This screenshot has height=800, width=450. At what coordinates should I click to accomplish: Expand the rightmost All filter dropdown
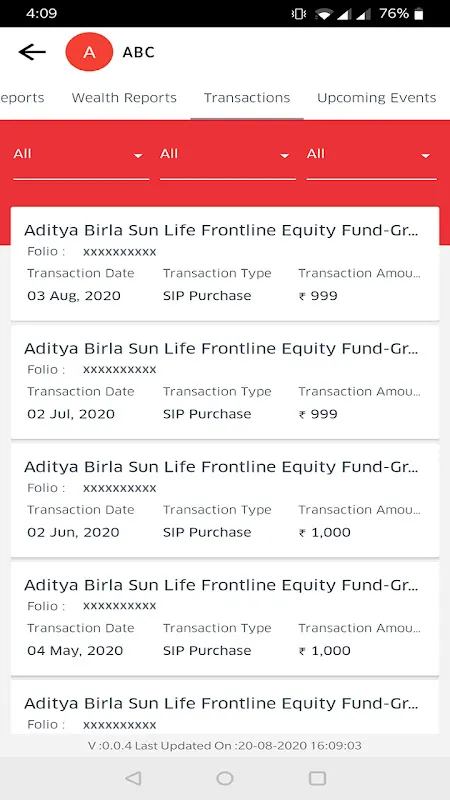(x=371, y=160)
